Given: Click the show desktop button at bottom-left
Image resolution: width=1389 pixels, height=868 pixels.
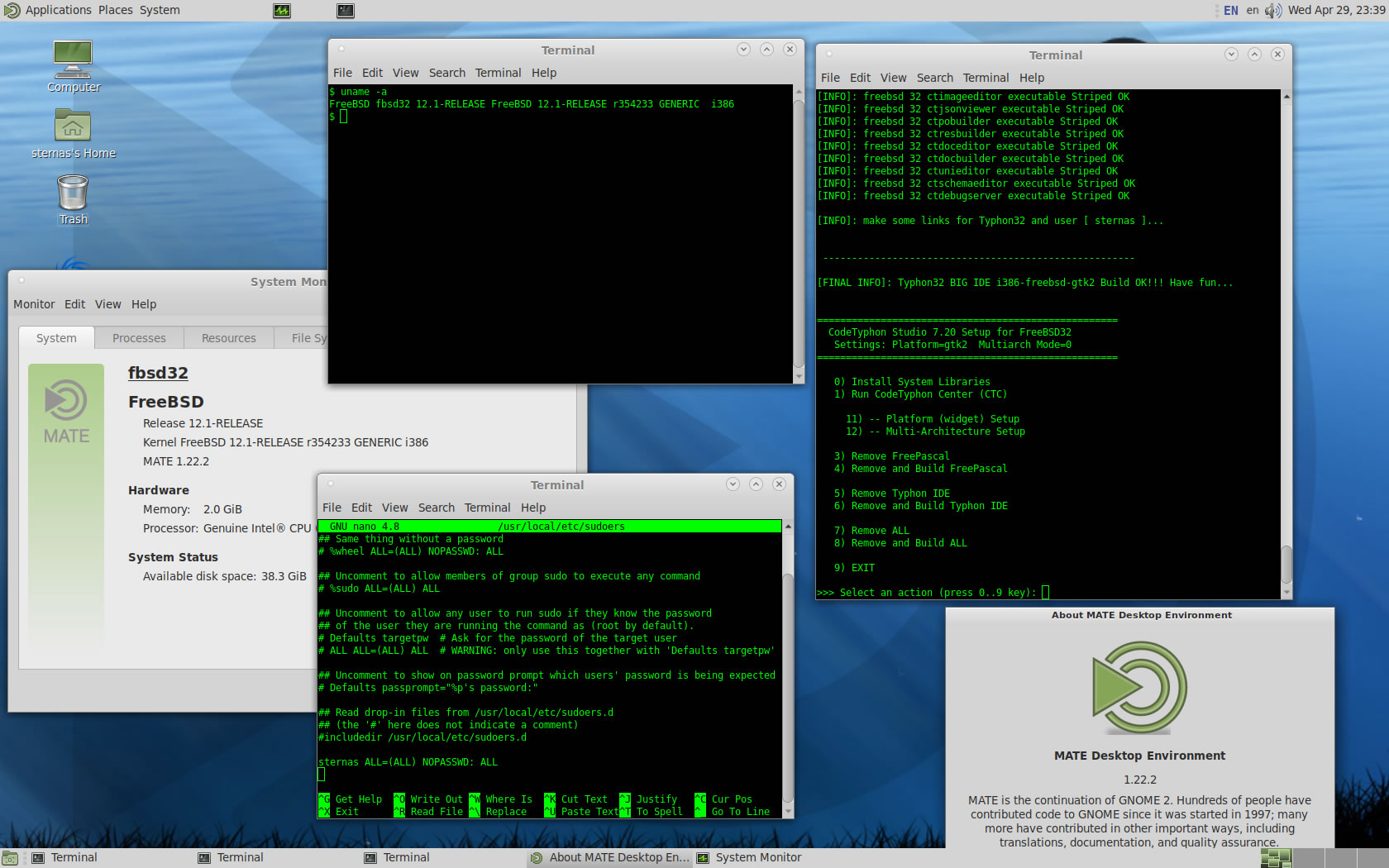Looking at the screenshot, I should 10,858.
